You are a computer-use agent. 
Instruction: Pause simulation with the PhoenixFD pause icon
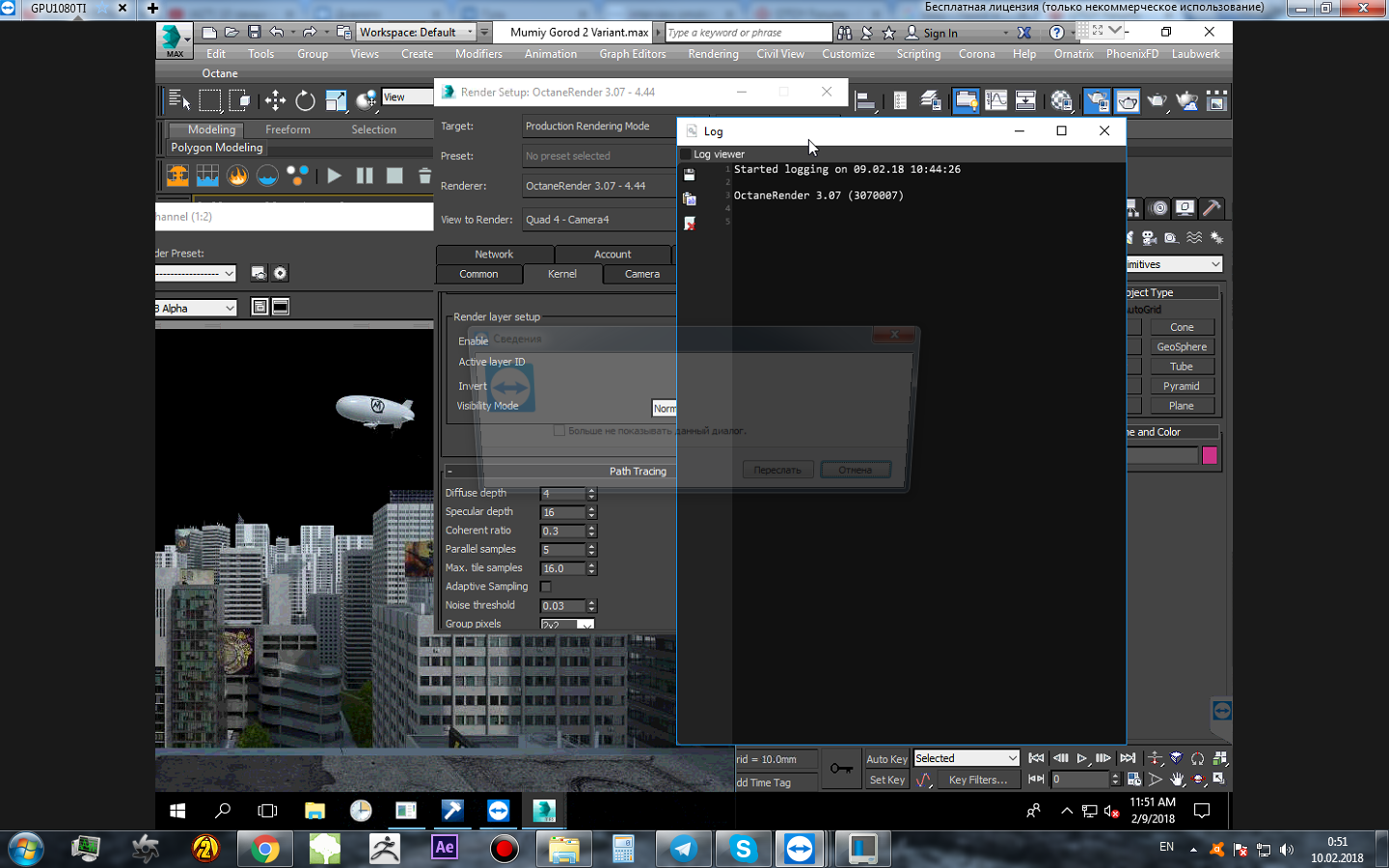pos(365,176)
